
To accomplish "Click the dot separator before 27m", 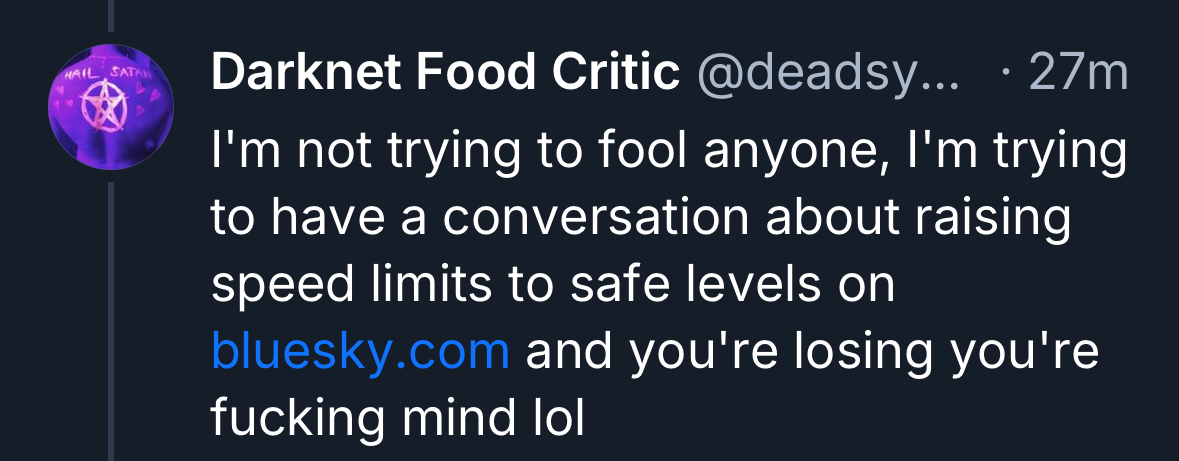I will [1004, 73].
